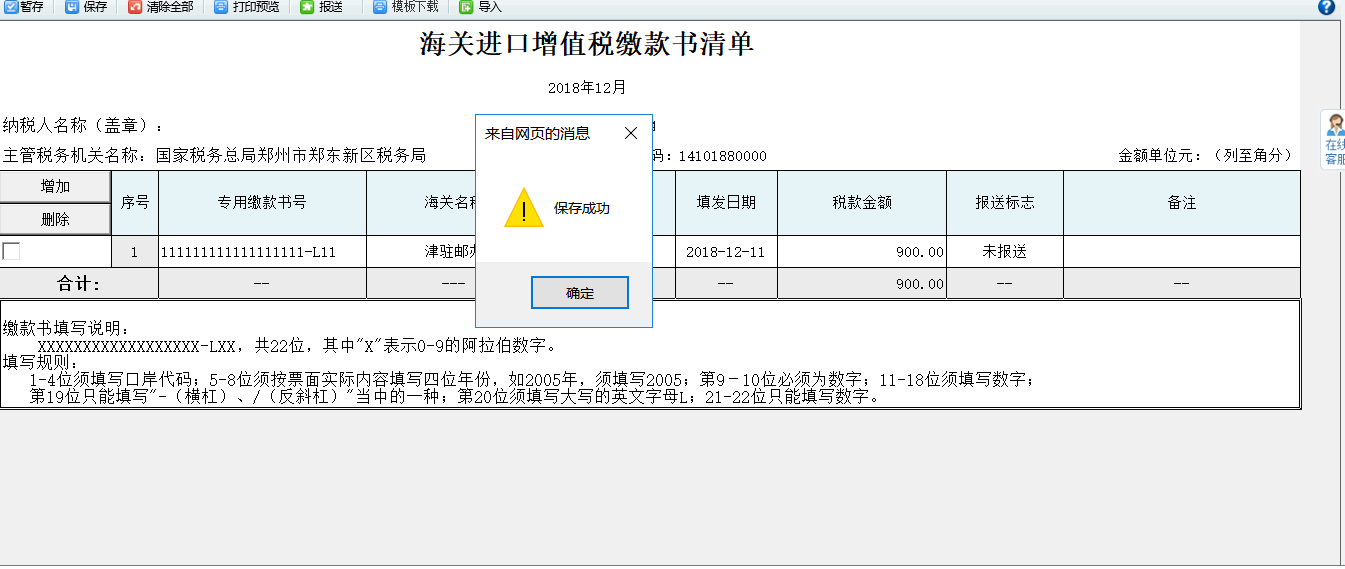Click the 税款金额 cell showing 900.00 in row 1
The image size is (1345, 569).
pyautogui.click(x=861, y=252)
